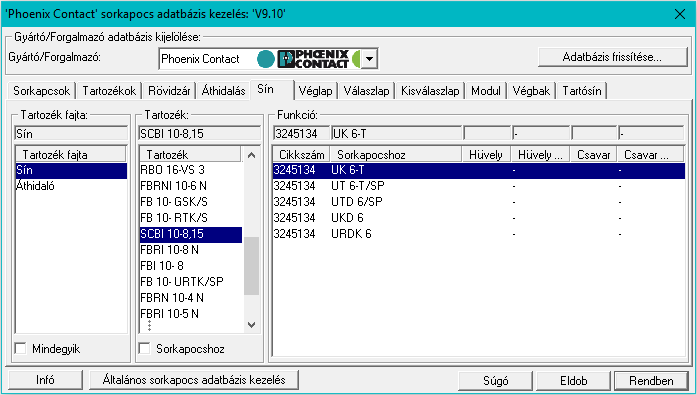Click the Hüvely column header

coord(486,155)
